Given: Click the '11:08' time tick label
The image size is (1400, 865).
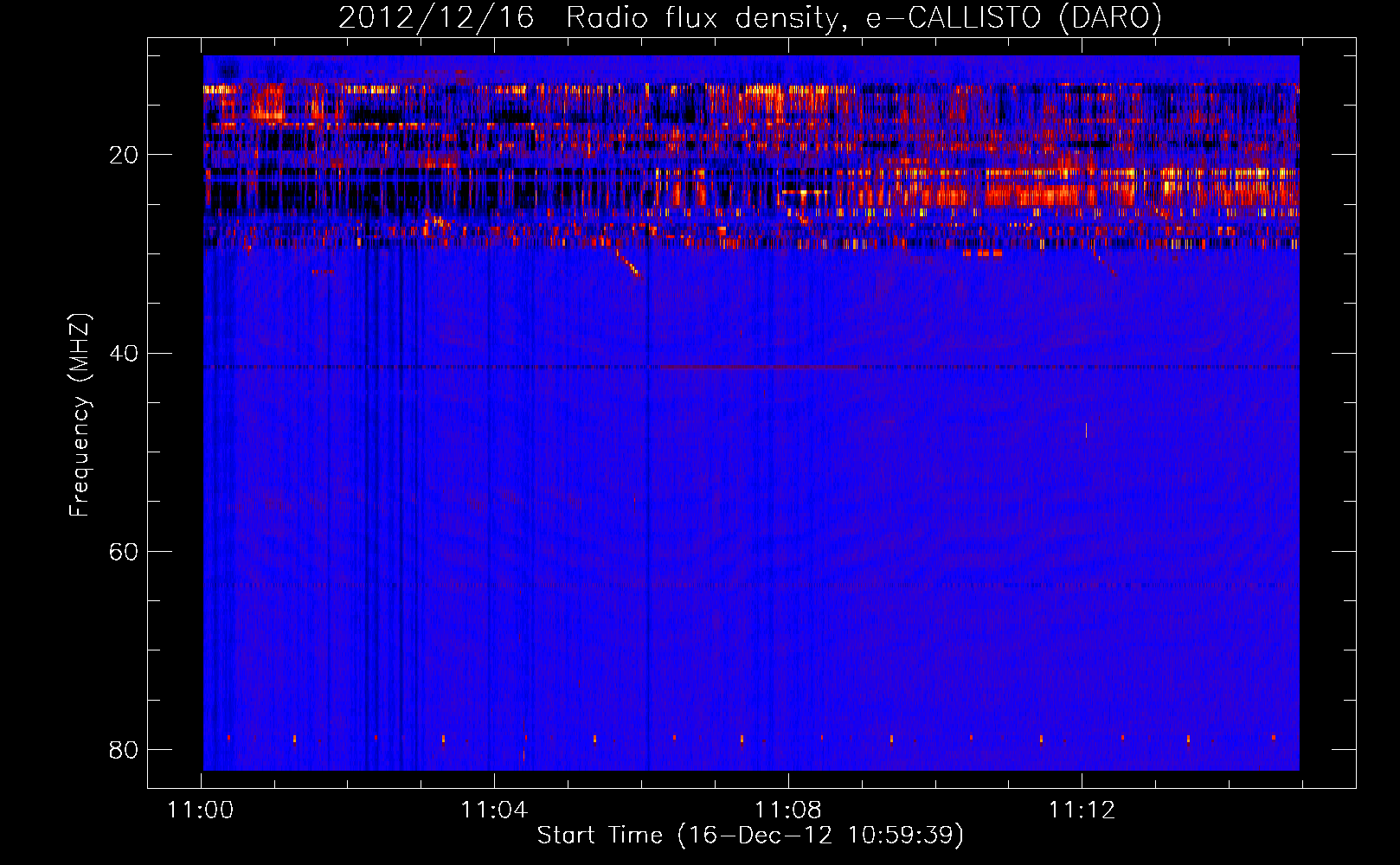Looking at the screenshot, I should click(788, 811).
